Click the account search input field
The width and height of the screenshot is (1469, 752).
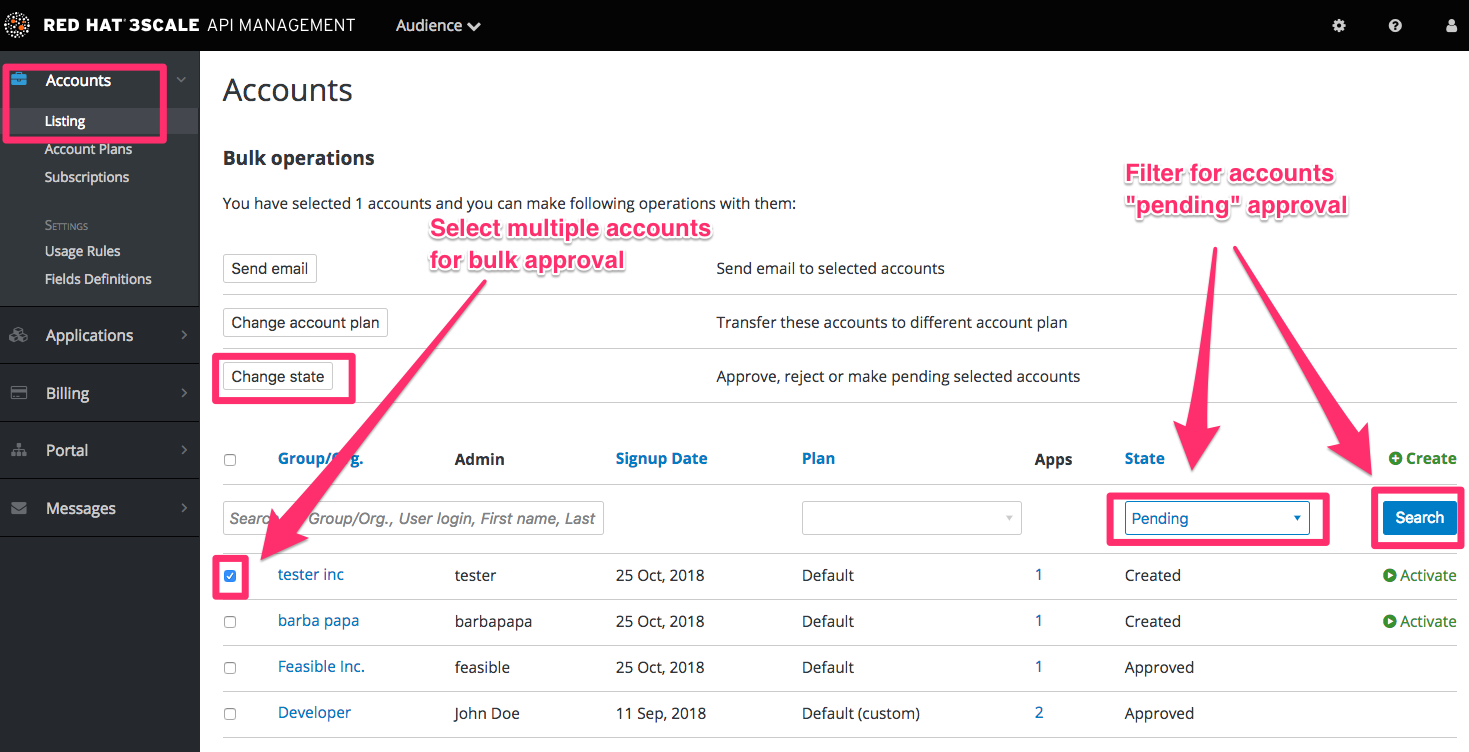click(x=413, y=518)
